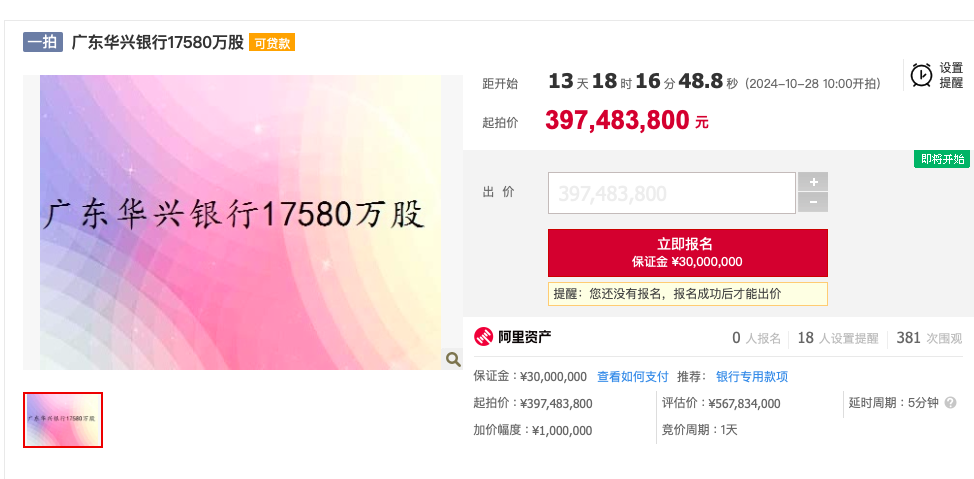Decrease bid with the minus button
This screenshot has height=479, width=974.
813,202
